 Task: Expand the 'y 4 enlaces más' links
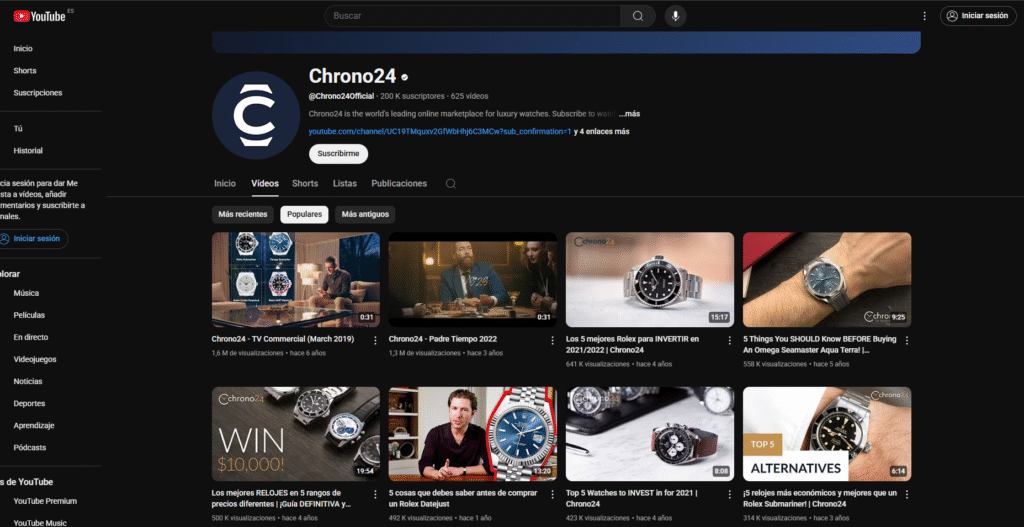tap(602, 131)
